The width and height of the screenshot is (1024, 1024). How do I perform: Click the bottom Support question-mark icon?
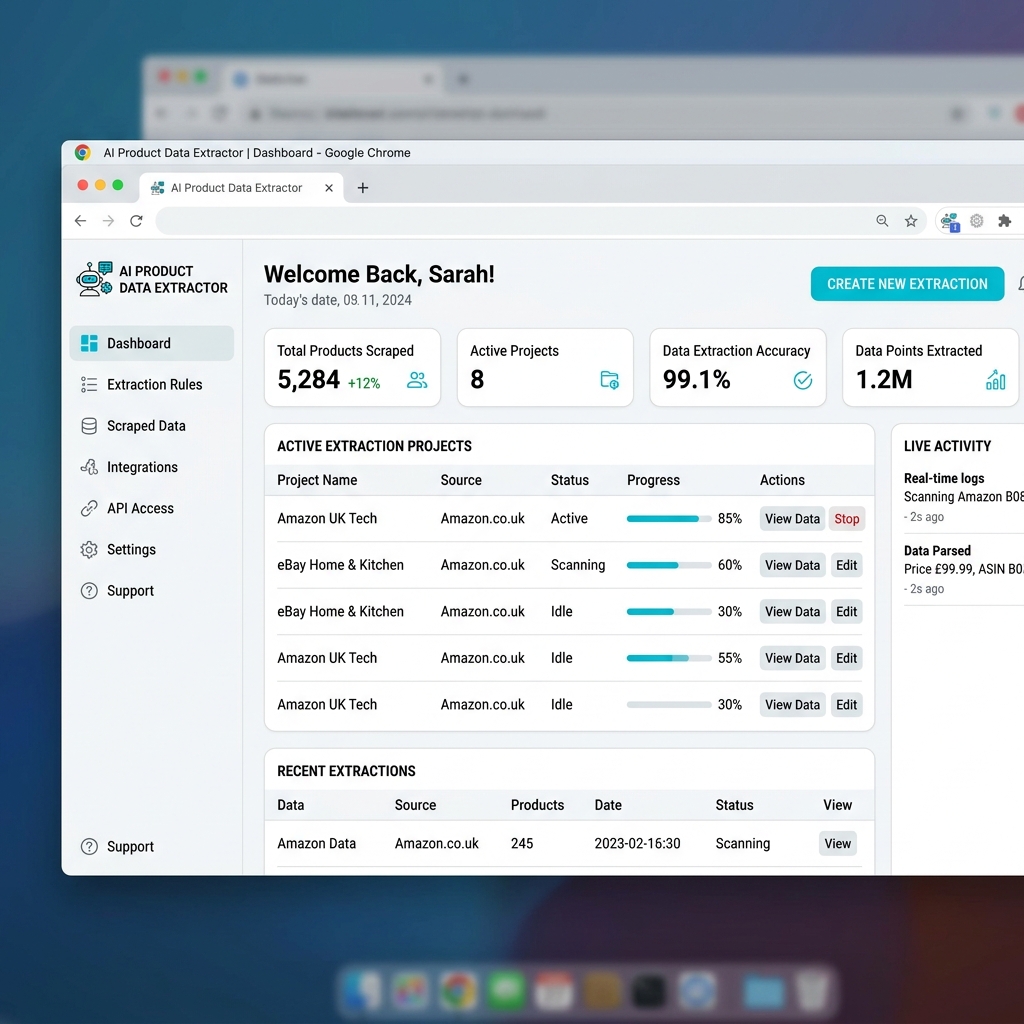click(x=89, y=846)
